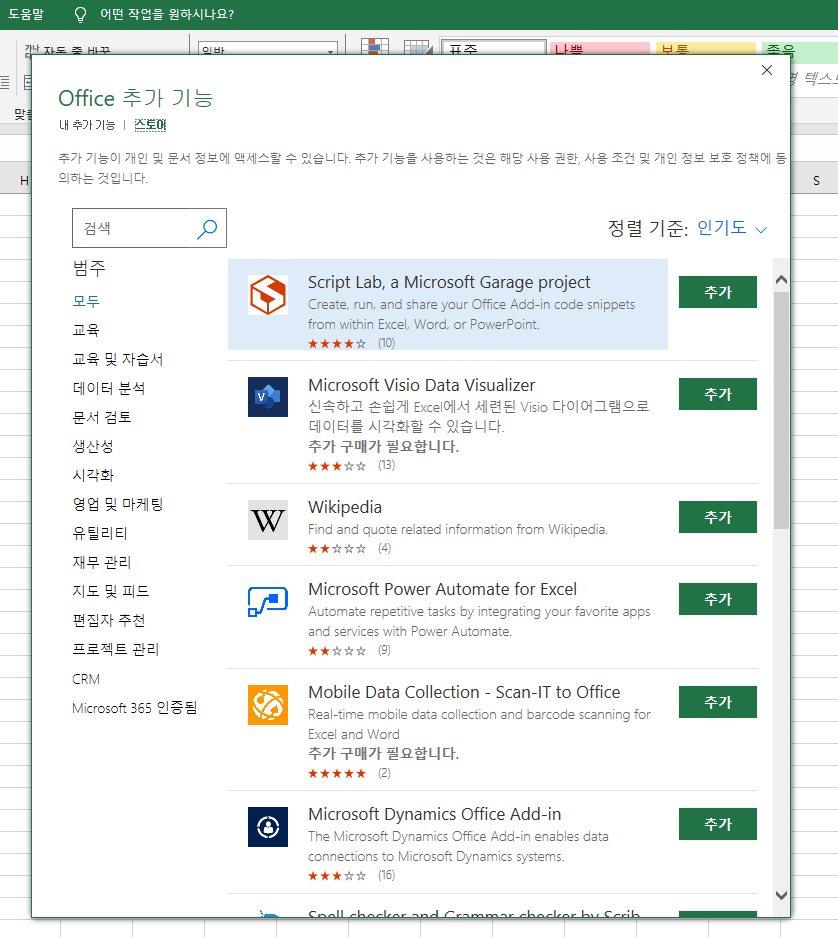Viewport: 838px width, 937px height.
Task: Open the 도움말 ribbon tab
Action: pos(26,14)
